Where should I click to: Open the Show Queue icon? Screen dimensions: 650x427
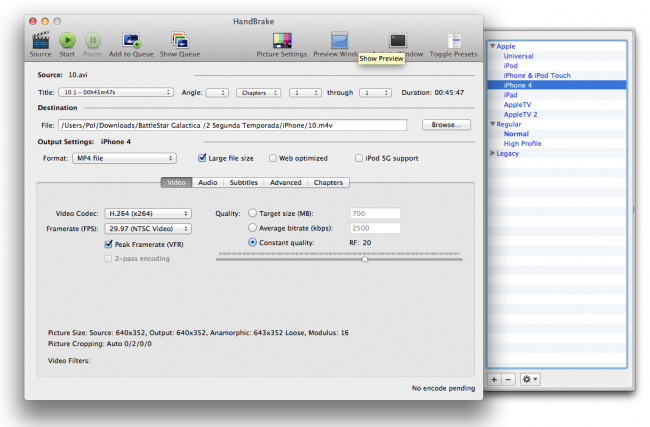tap(180, 40)
